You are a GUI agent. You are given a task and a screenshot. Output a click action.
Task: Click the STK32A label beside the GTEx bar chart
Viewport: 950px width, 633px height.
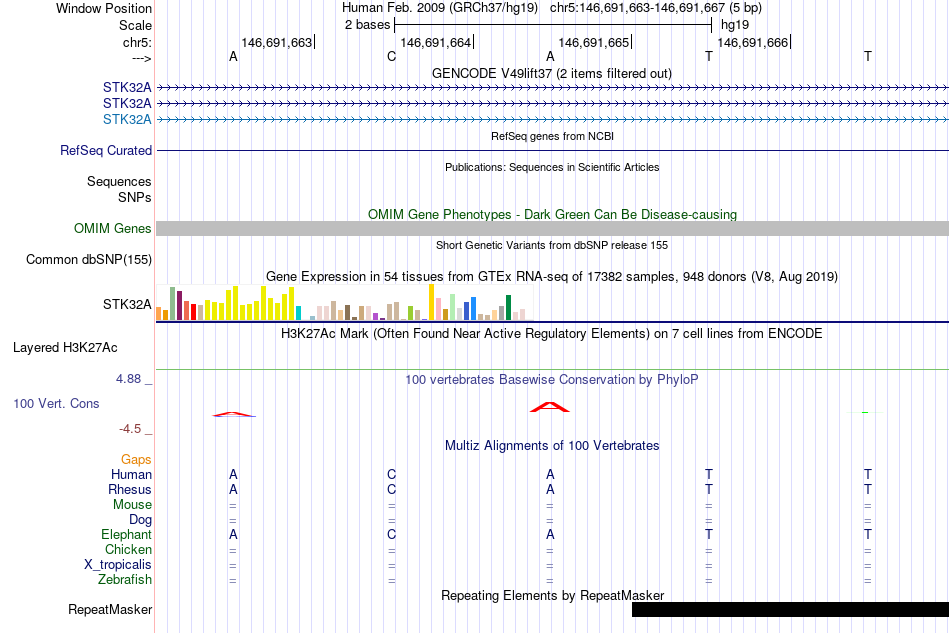tap(127, 304)
